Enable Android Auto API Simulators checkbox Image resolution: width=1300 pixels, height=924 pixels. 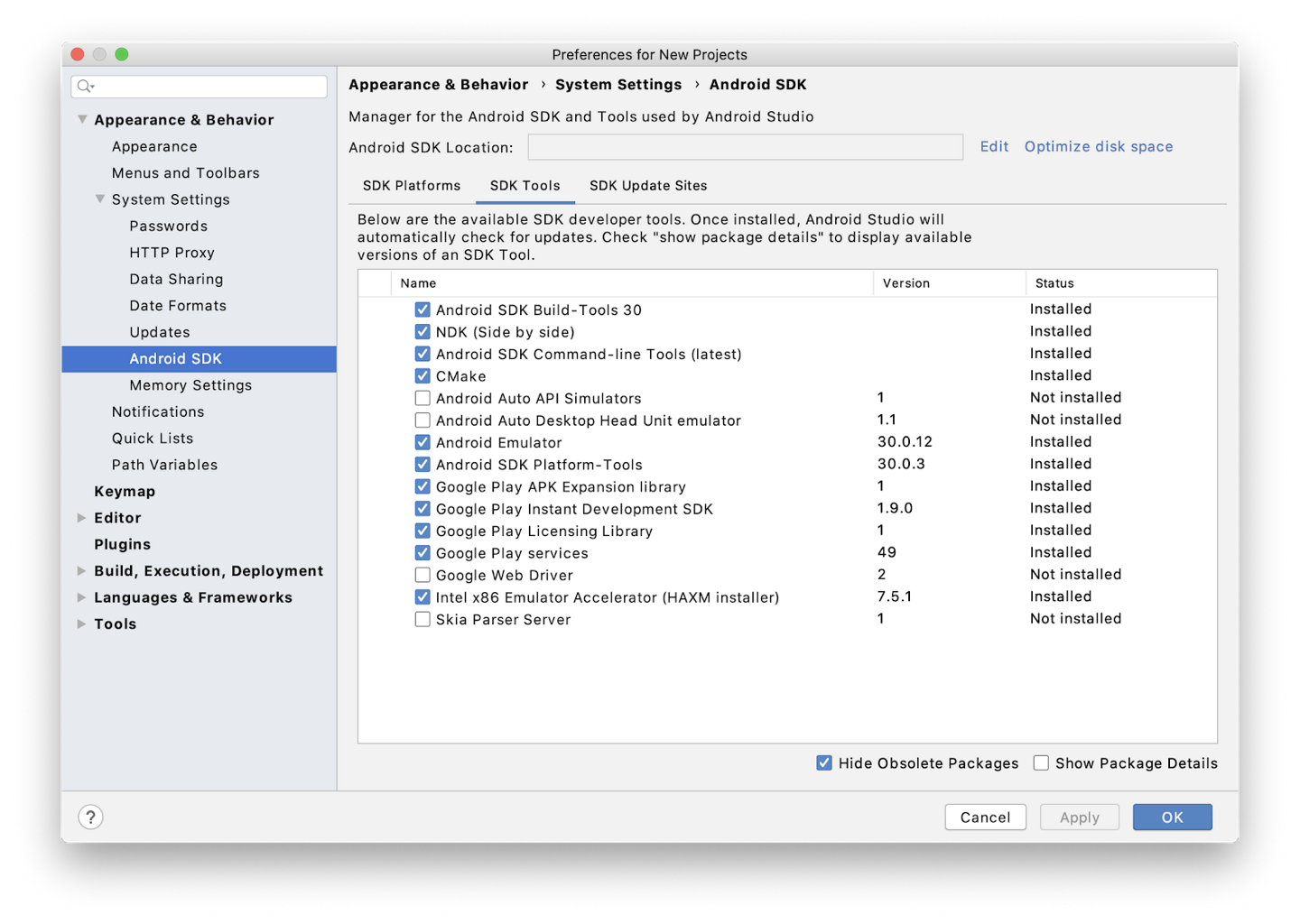[x=422, y=398]
